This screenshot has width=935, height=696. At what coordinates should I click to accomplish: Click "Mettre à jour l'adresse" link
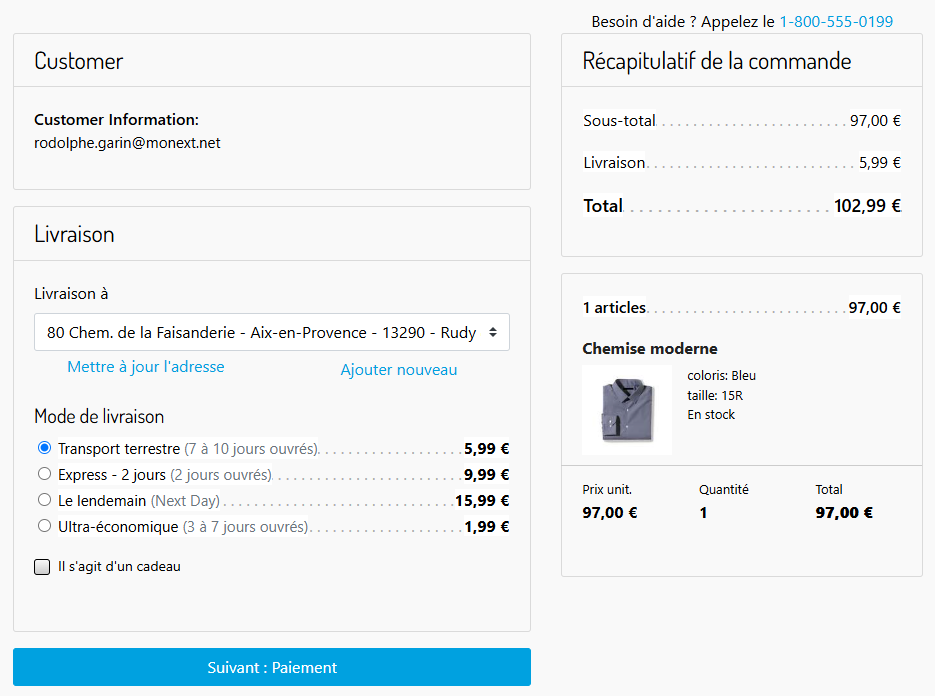[146, 367]
